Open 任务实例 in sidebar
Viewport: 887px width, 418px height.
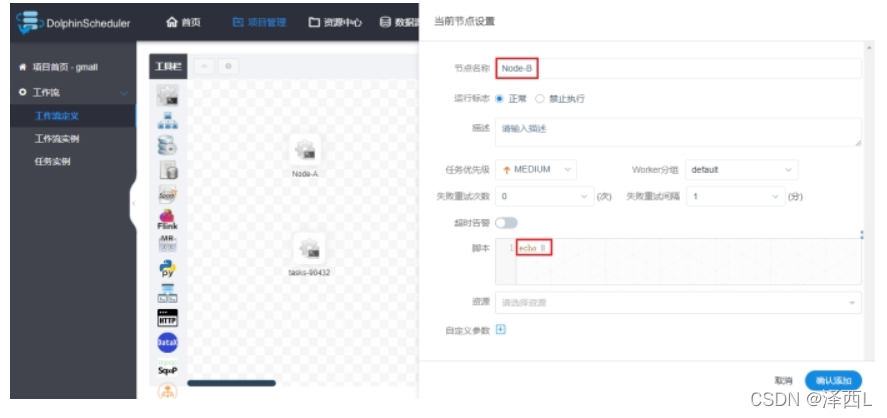pyautogui.click(x=52, y=162)
